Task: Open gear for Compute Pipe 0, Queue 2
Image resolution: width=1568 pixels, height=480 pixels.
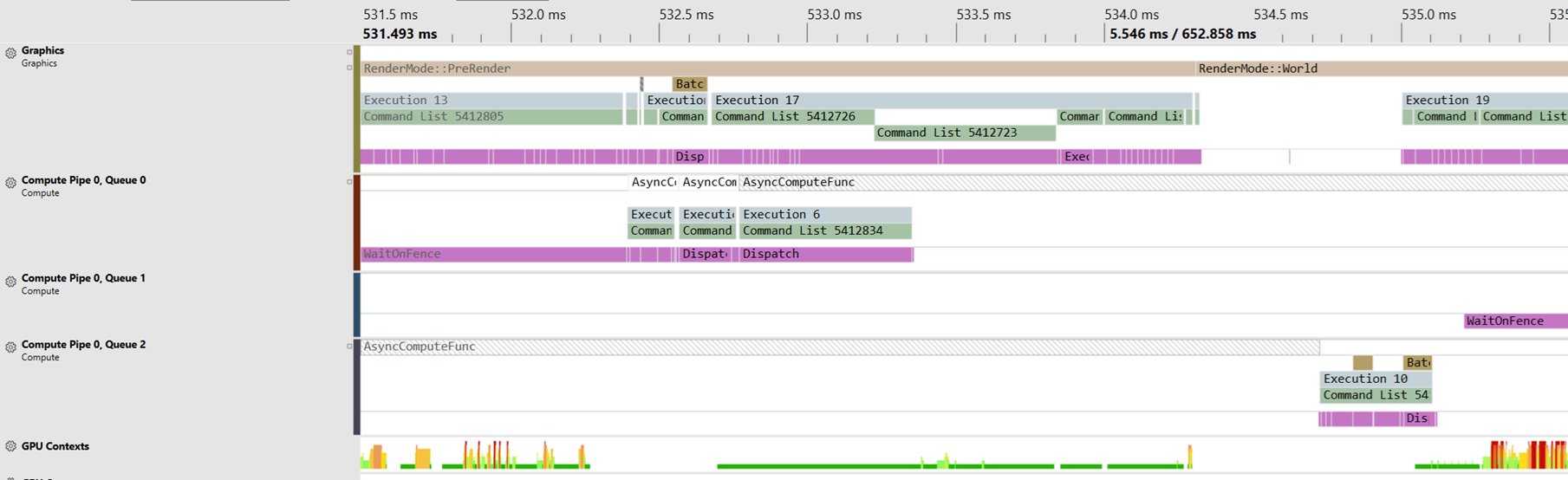Action: point(10,347)
